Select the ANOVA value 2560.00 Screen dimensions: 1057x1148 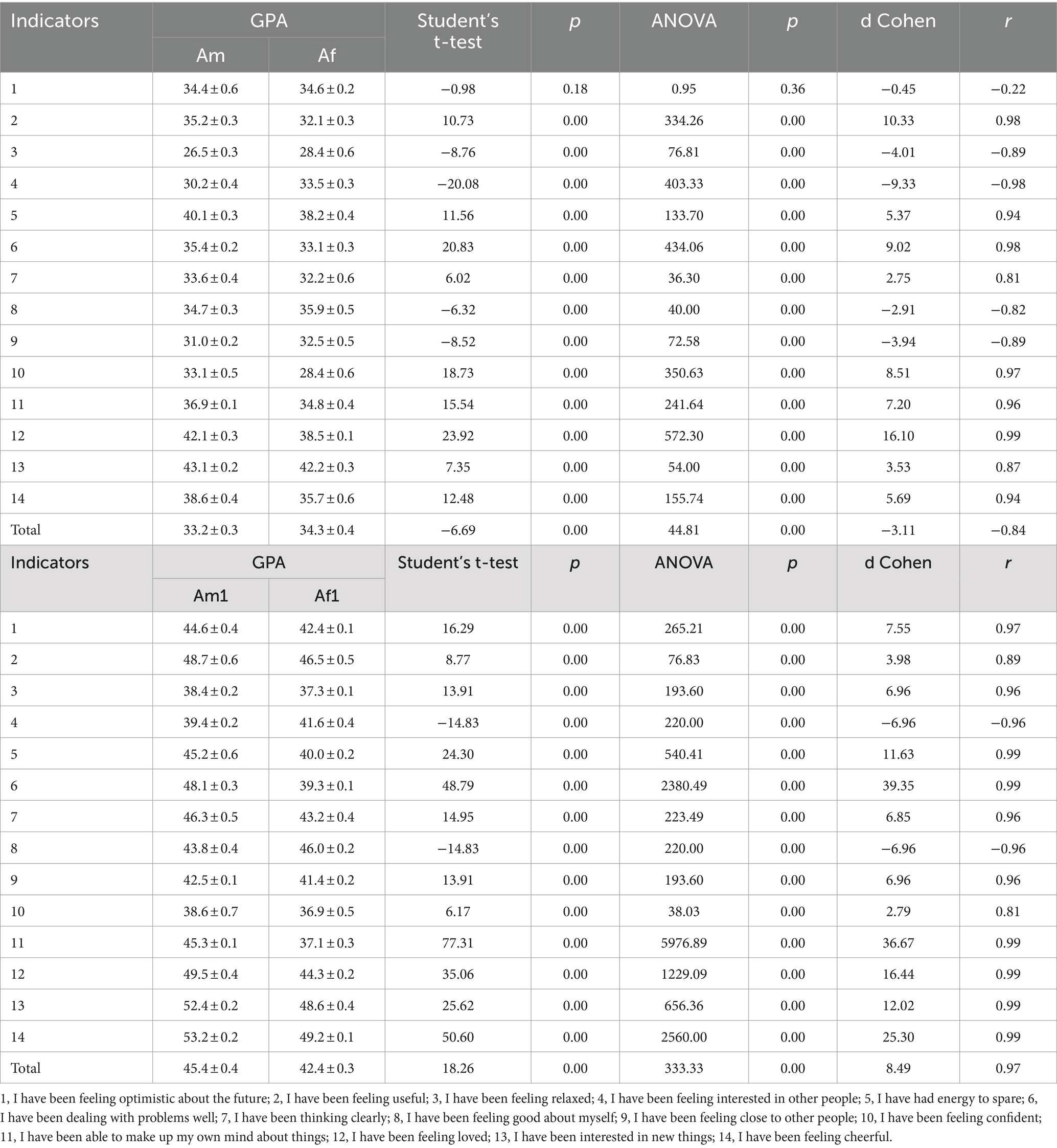click(x=683, y=1037)
